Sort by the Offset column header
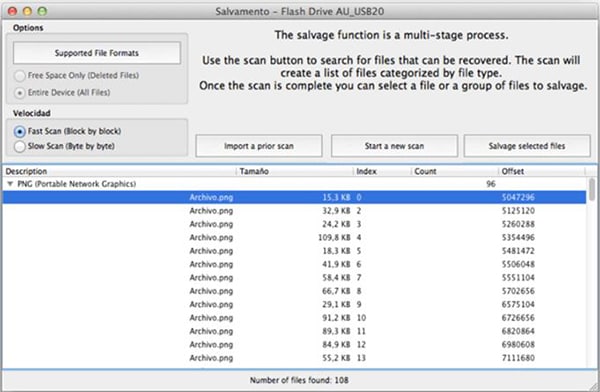 pyautogui.click(x=542, y=171)
